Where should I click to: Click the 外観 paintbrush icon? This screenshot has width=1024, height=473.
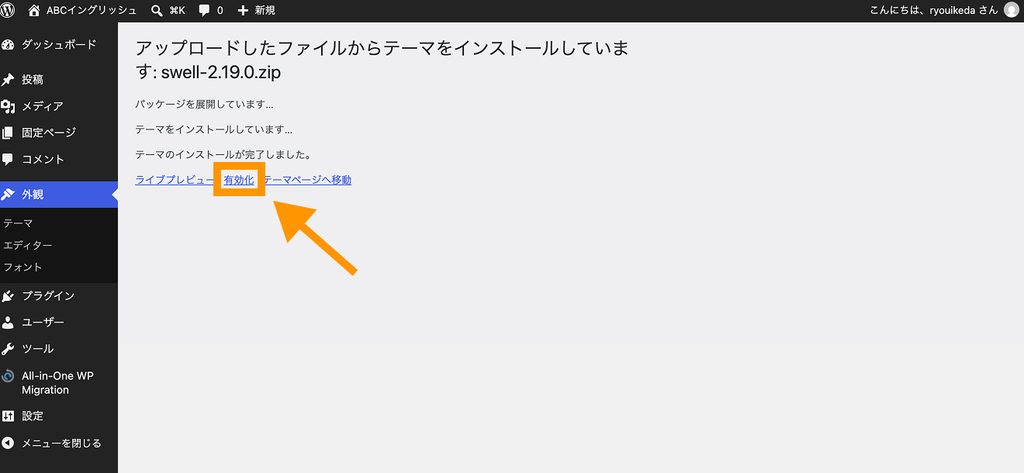(8, 195)
